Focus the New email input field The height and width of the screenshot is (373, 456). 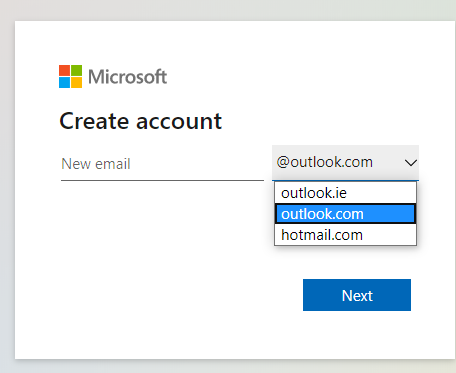pos(162,164)
